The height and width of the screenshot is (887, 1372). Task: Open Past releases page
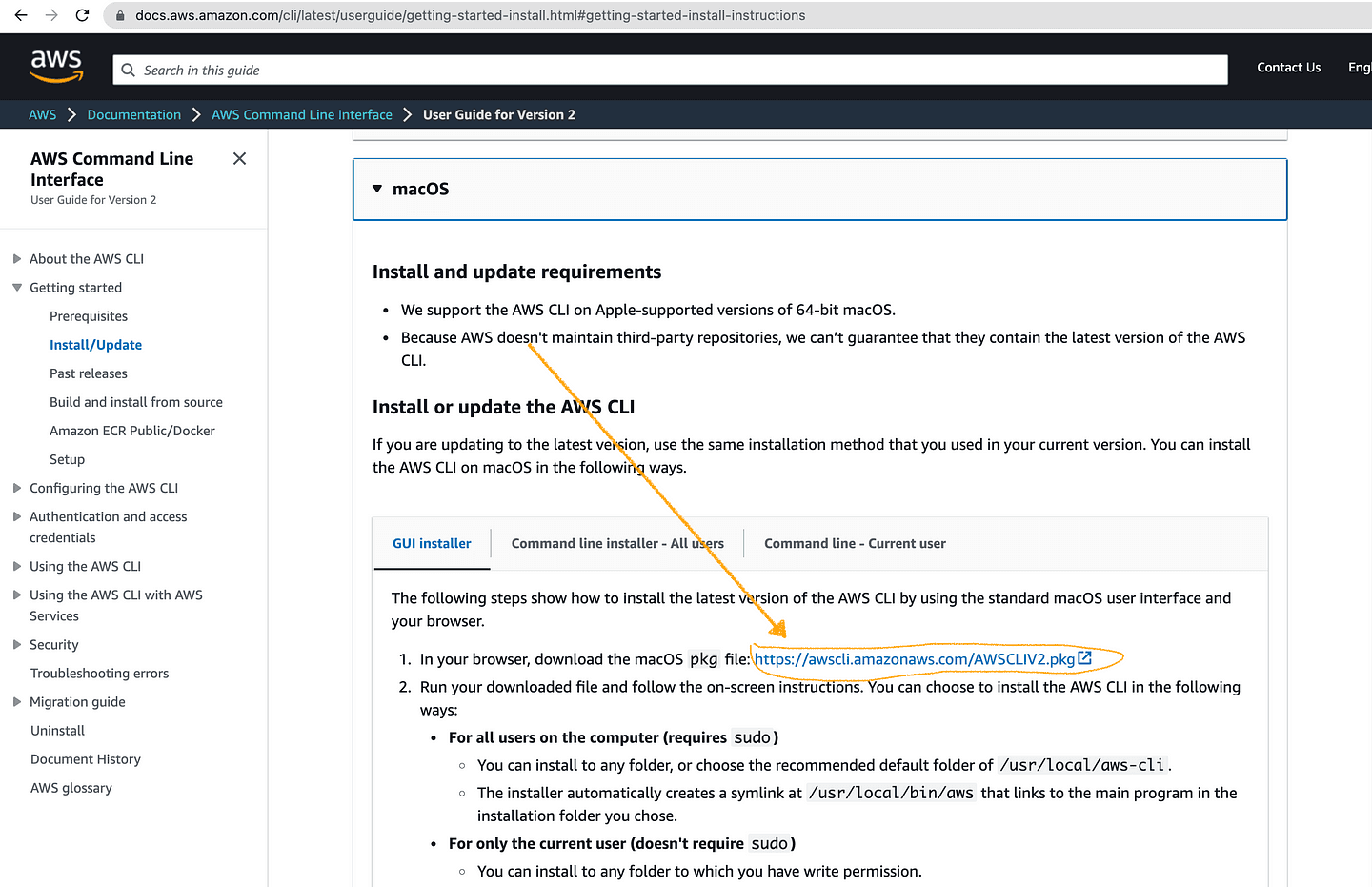click(x=89, y=373)
